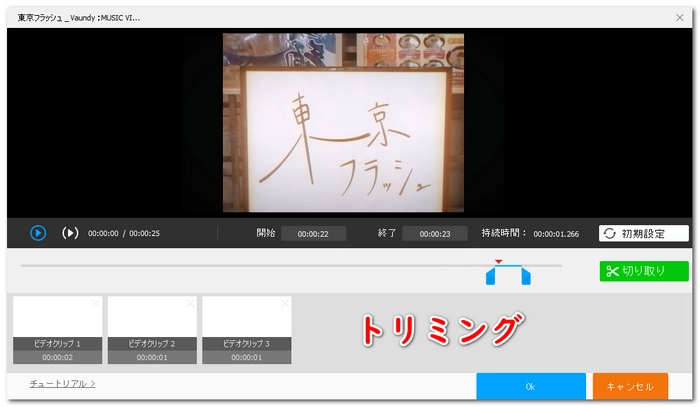Remove ビデオクリップ 2 with its X icon
Viewport: 700px width, 407px height.
[190, 303]
